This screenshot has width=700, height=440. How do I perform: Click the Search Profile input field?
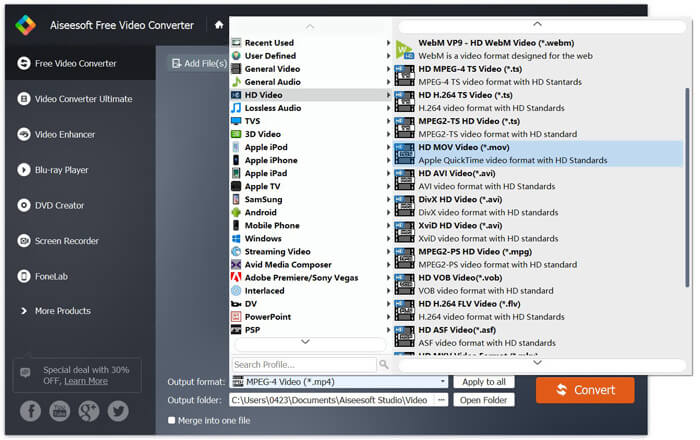[304, 365]
